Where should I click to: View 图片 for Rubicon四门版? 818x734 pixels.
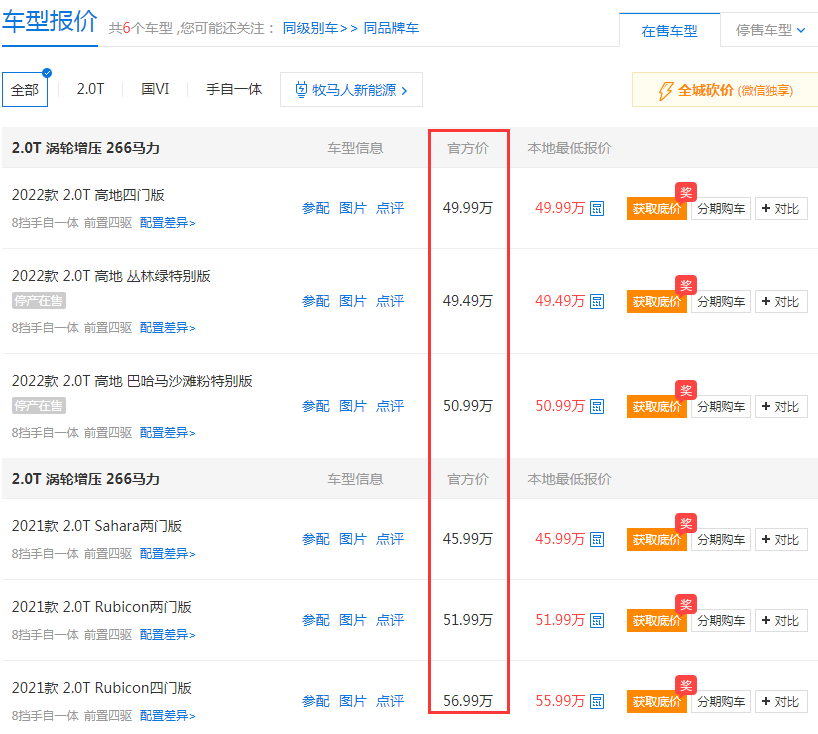tap(353, 701)
